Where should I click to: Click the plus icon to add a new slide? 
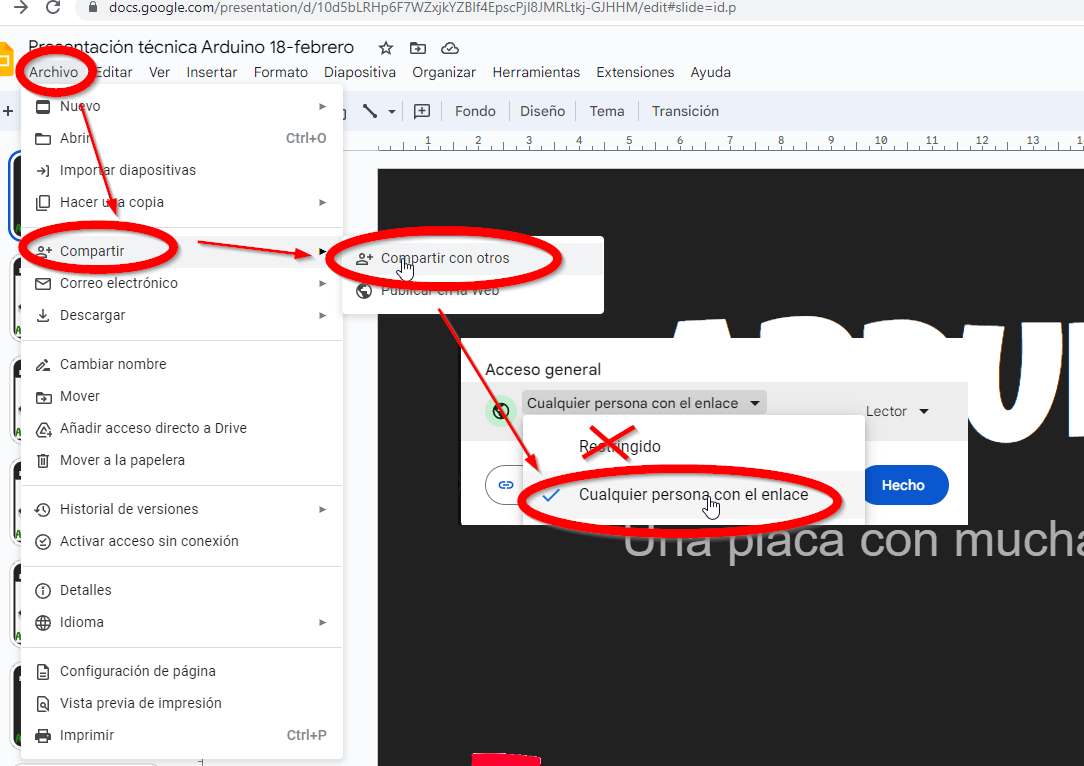[x=8, y=111]
